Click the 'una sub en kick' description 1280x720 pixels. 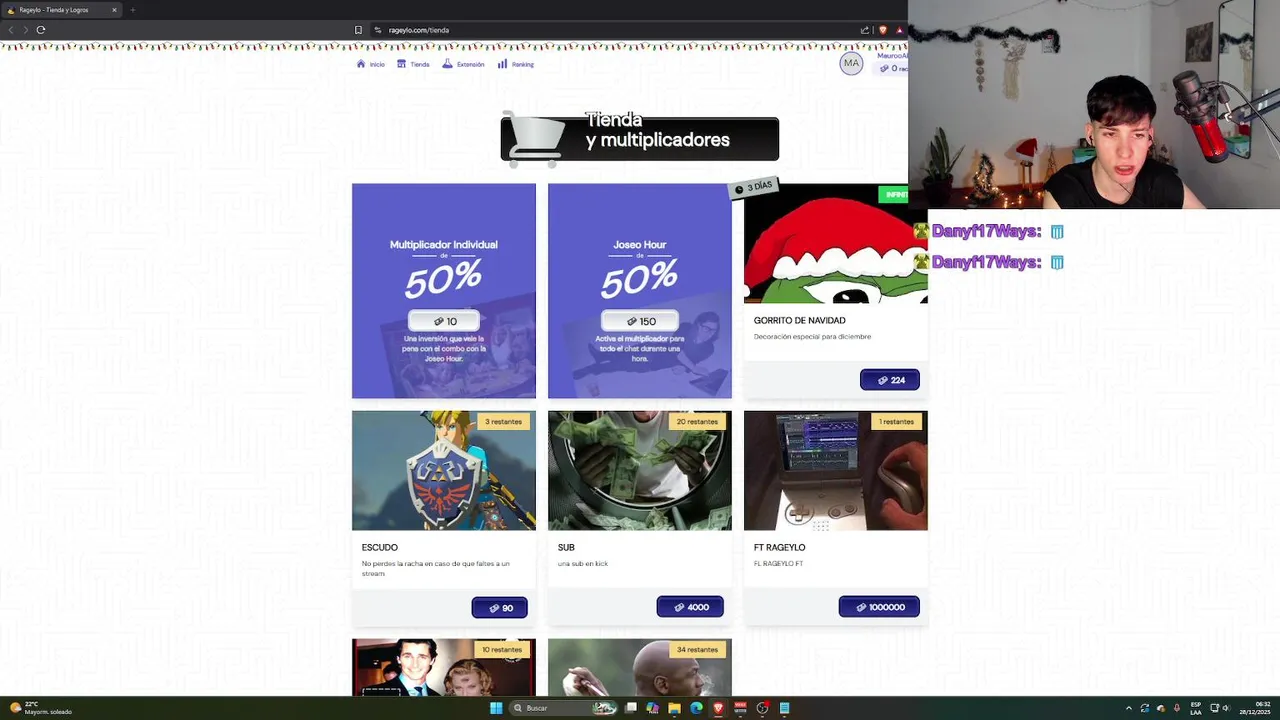tap(583, 564)
